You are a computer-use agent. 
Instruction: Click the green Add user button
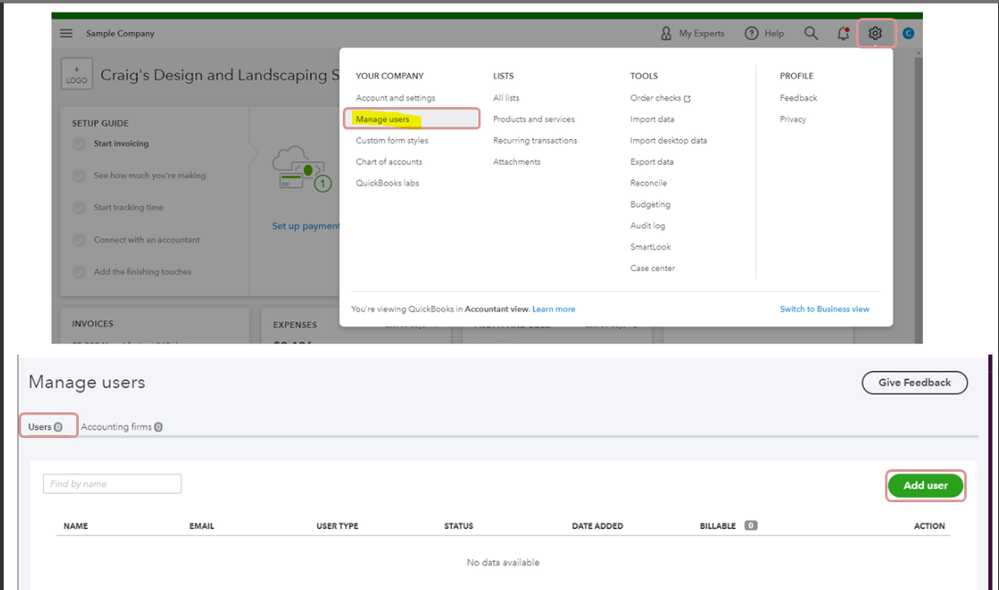(925, 486)
